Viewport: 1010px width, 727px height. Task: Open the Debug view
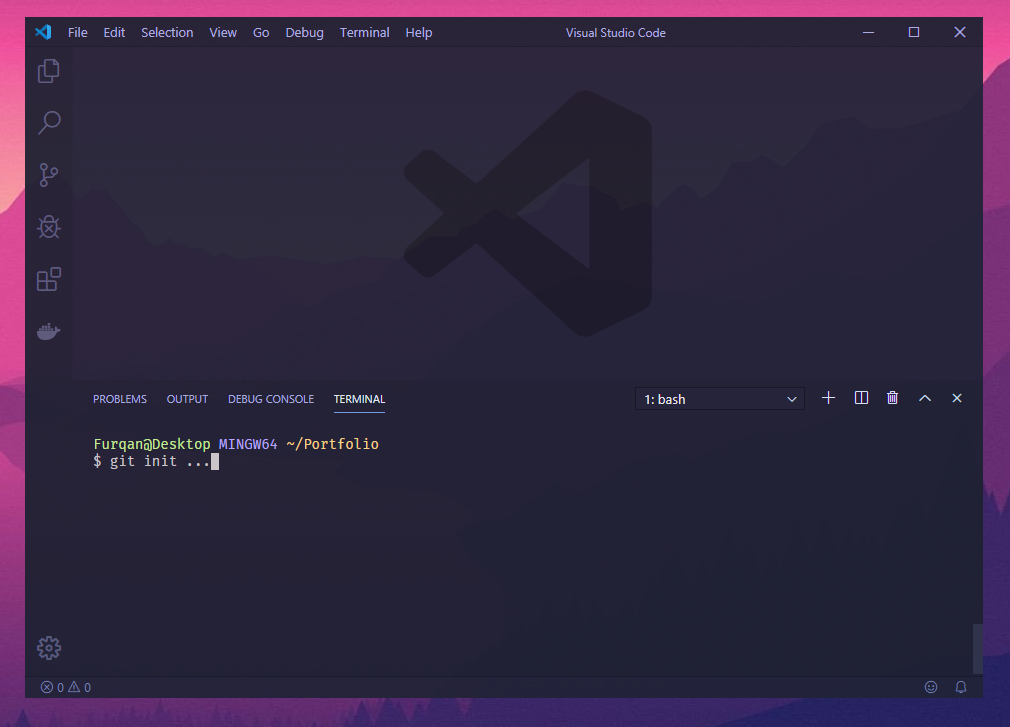(x=48, y=227)
